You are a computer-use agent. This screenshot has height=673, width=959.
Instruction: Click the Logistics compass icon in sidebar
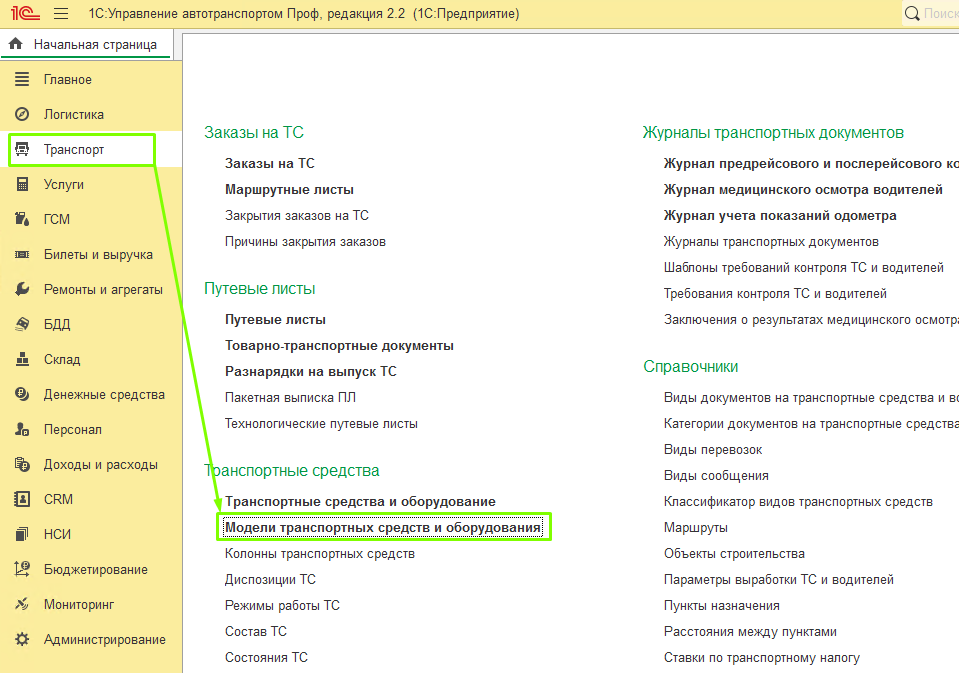click(x=22, y=114)
